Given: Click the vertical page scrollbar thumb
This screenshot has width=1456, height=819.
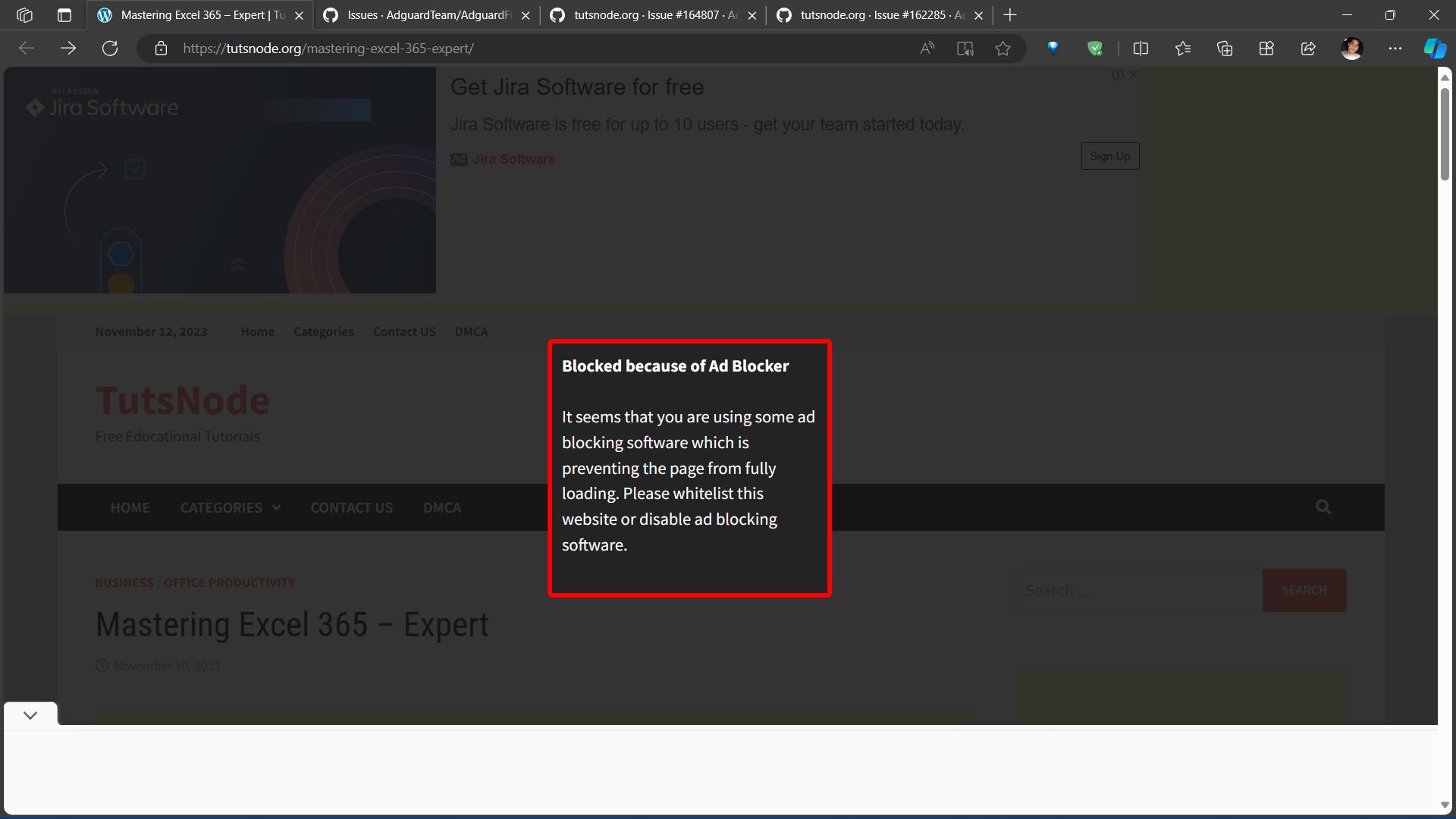Looking at the screenshot, I should [x=1445, y=133].
